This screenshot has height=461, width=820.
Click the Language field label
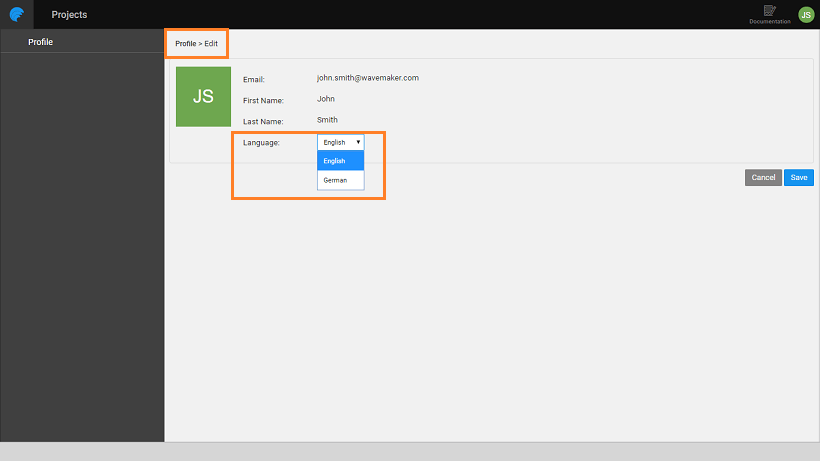pos(261,143)
